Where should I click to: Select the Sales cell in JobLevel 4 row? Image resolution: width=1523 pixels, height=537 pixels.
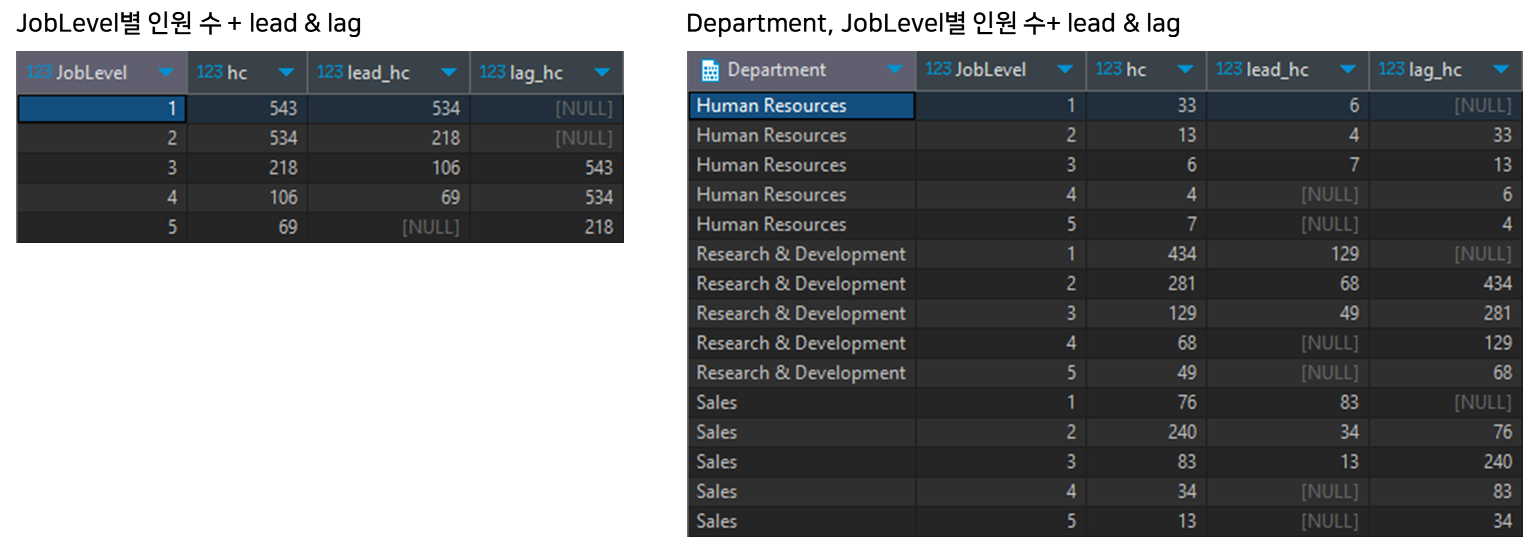point(802,491)
